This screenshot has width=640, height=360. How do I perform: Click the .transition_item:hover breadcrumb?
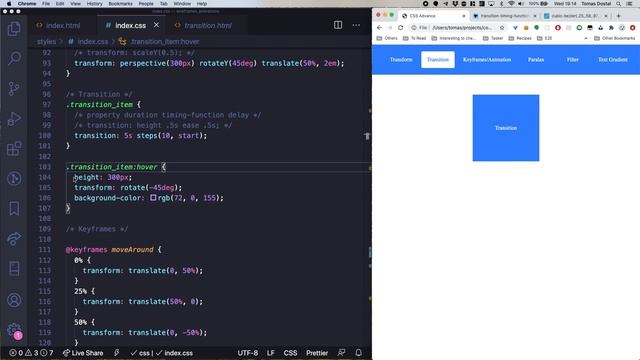(159, 42)
